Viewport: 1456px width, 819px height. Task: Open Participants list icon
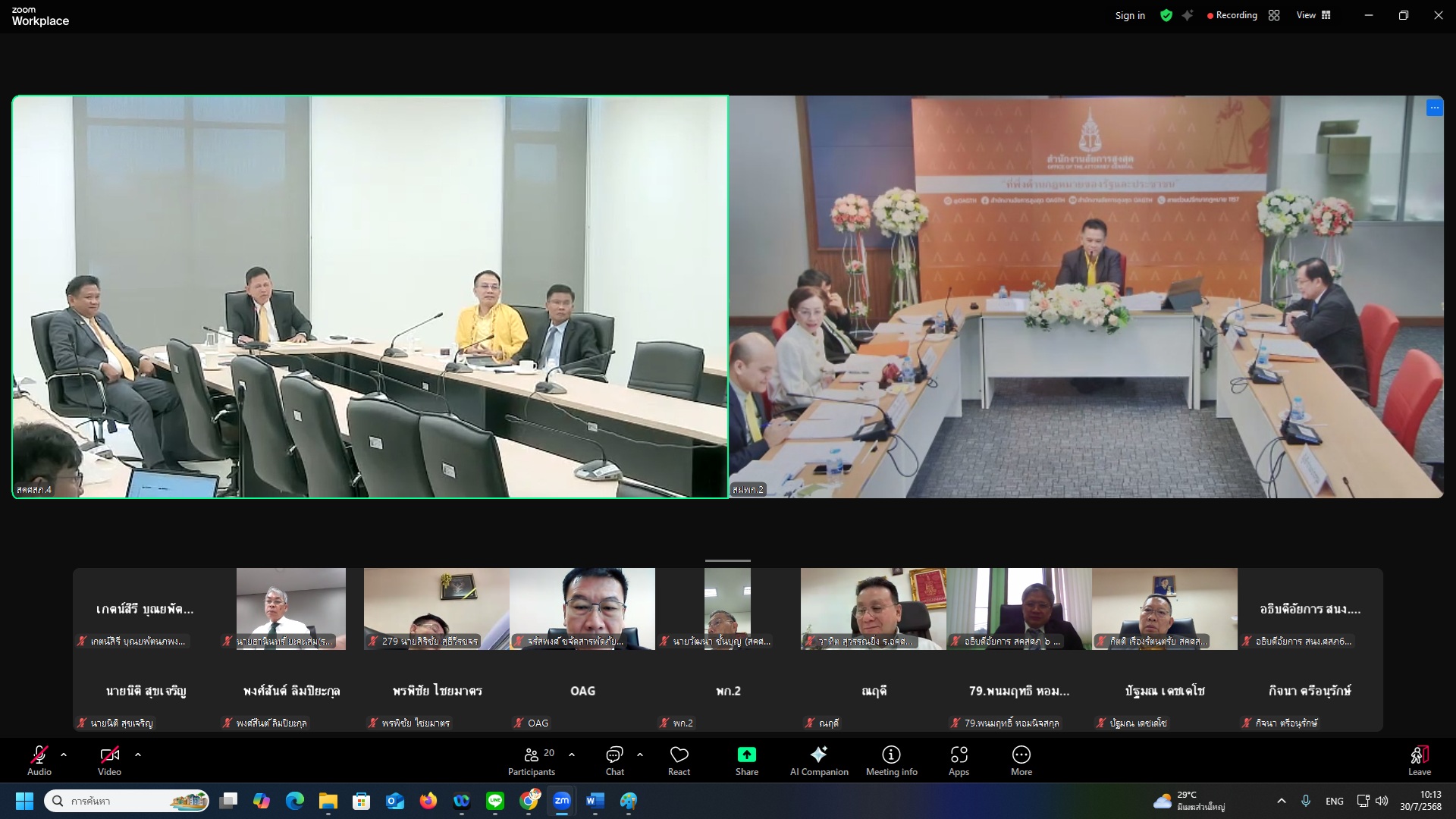tap(532, 755)
